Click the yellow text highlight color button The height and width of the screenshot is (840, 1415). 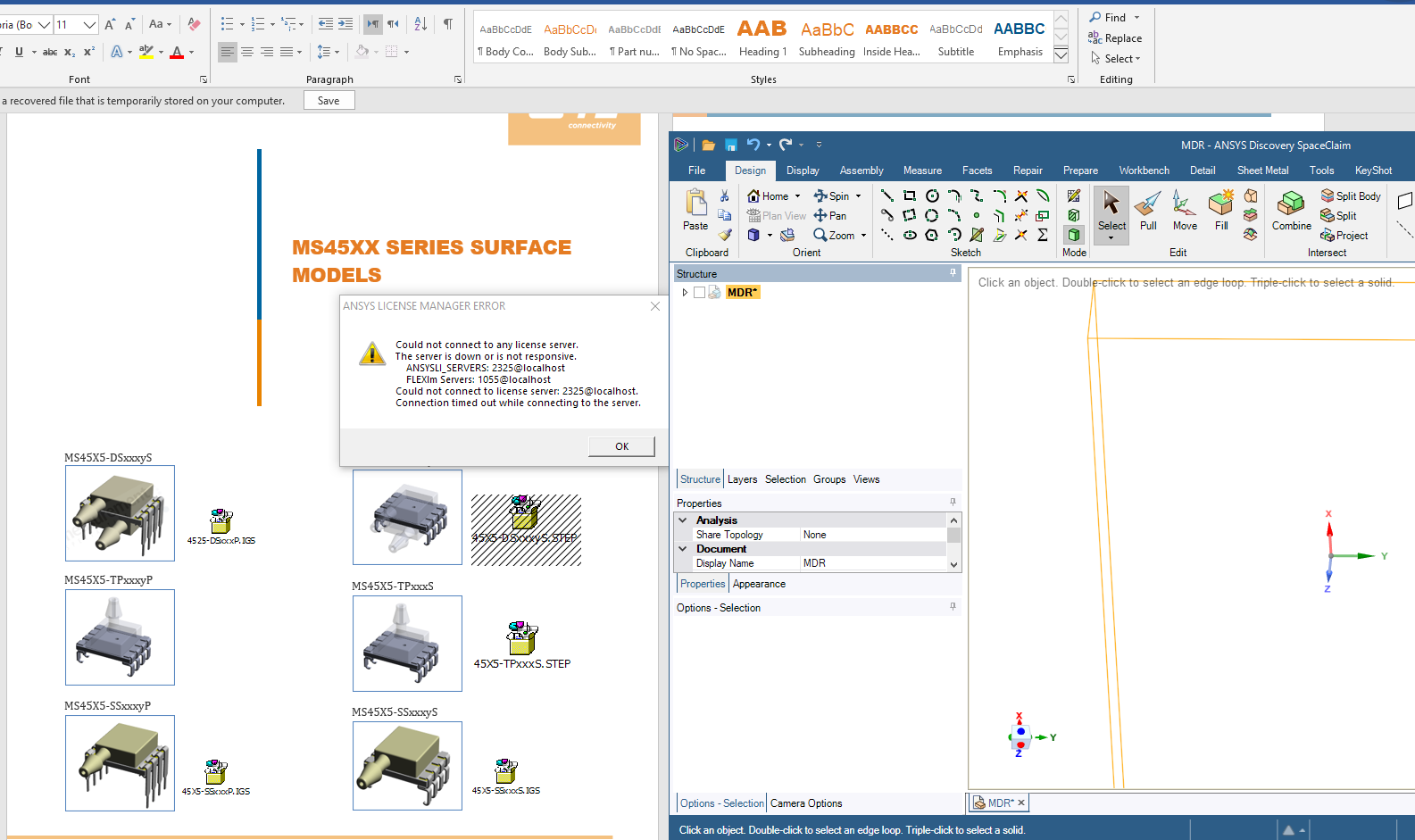(146, 52)
